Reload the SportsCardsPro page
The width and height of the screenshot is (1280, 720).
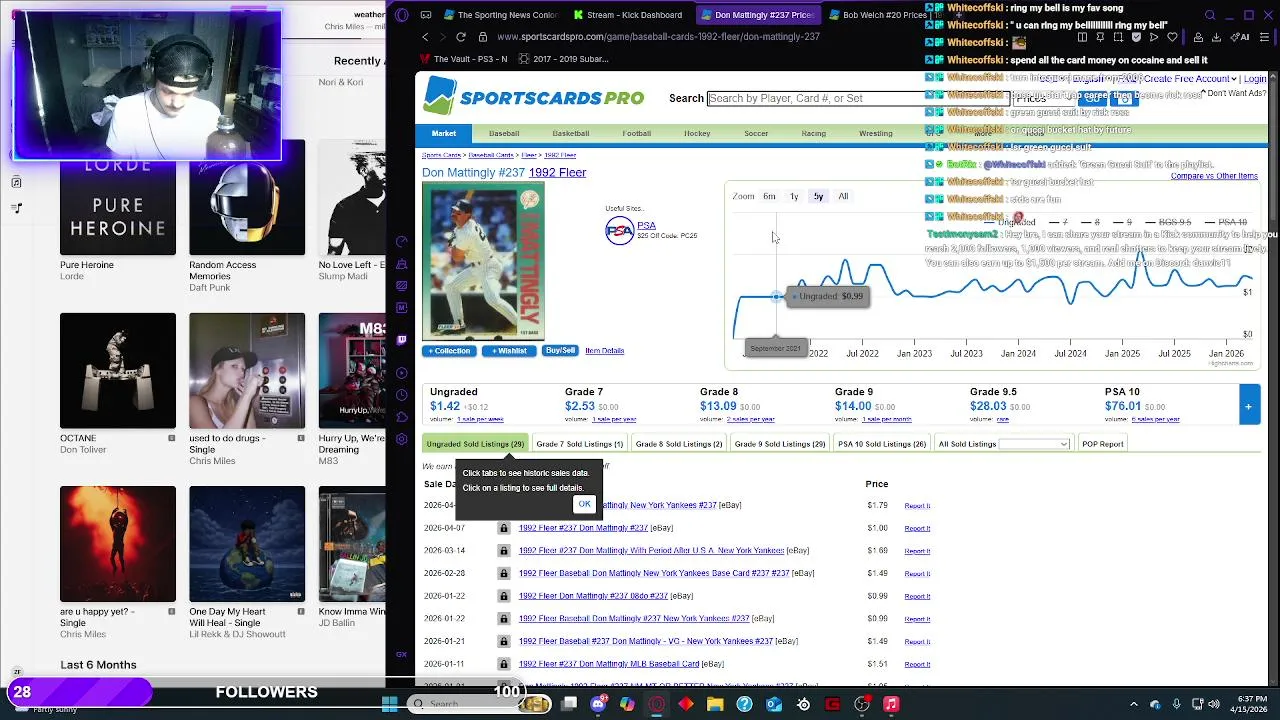461,37
